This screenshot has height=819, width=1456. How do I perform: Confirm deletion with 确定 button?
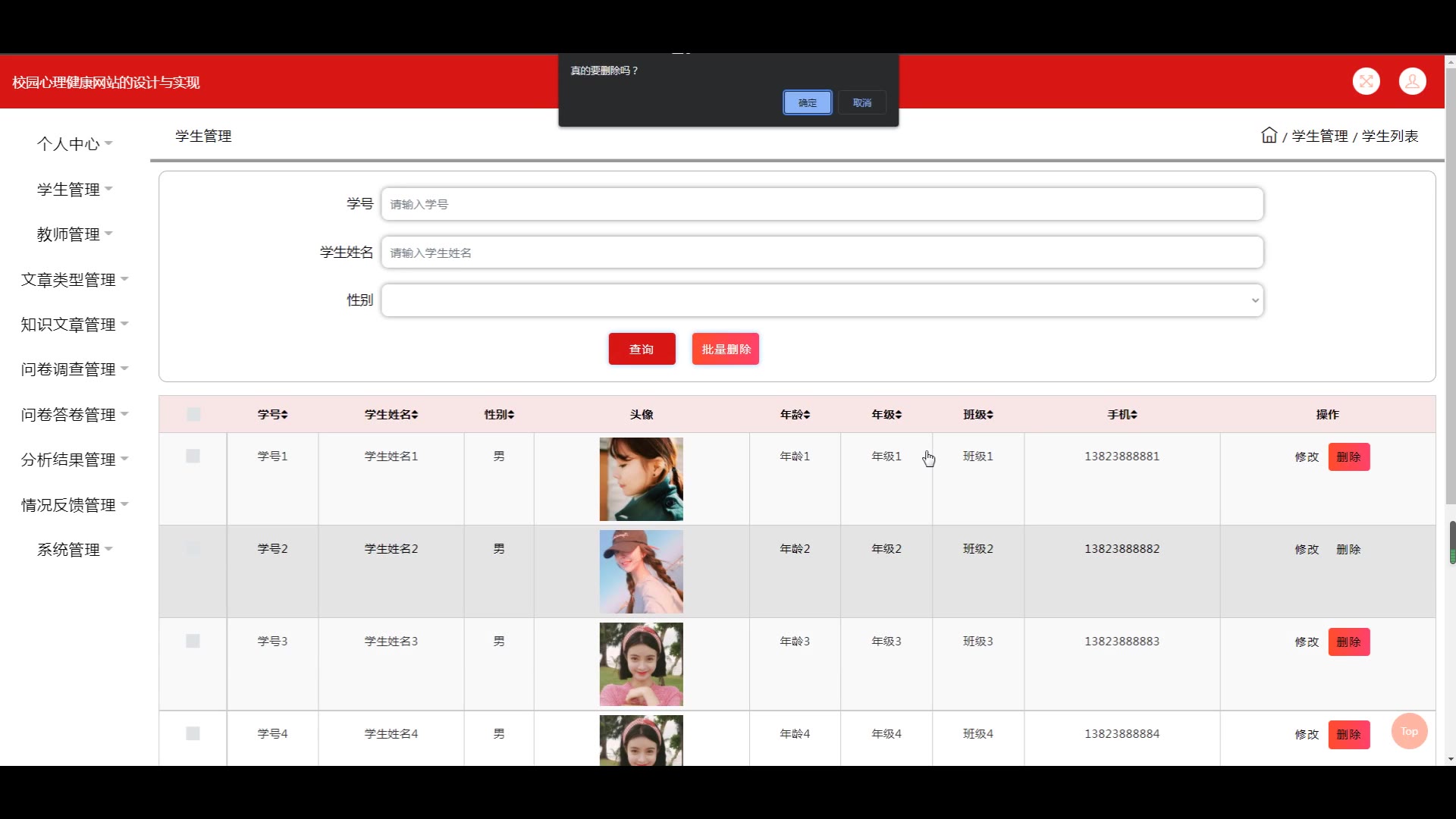(807, 102)
